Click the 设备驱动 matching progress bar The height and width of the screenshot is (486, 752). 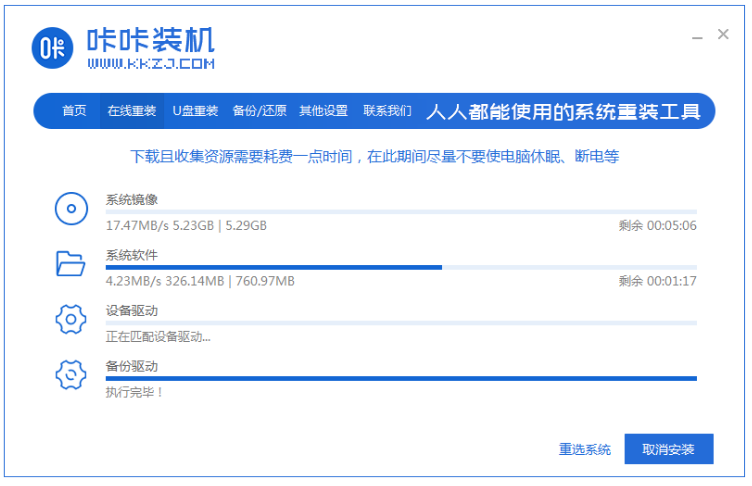pos(400,323)
